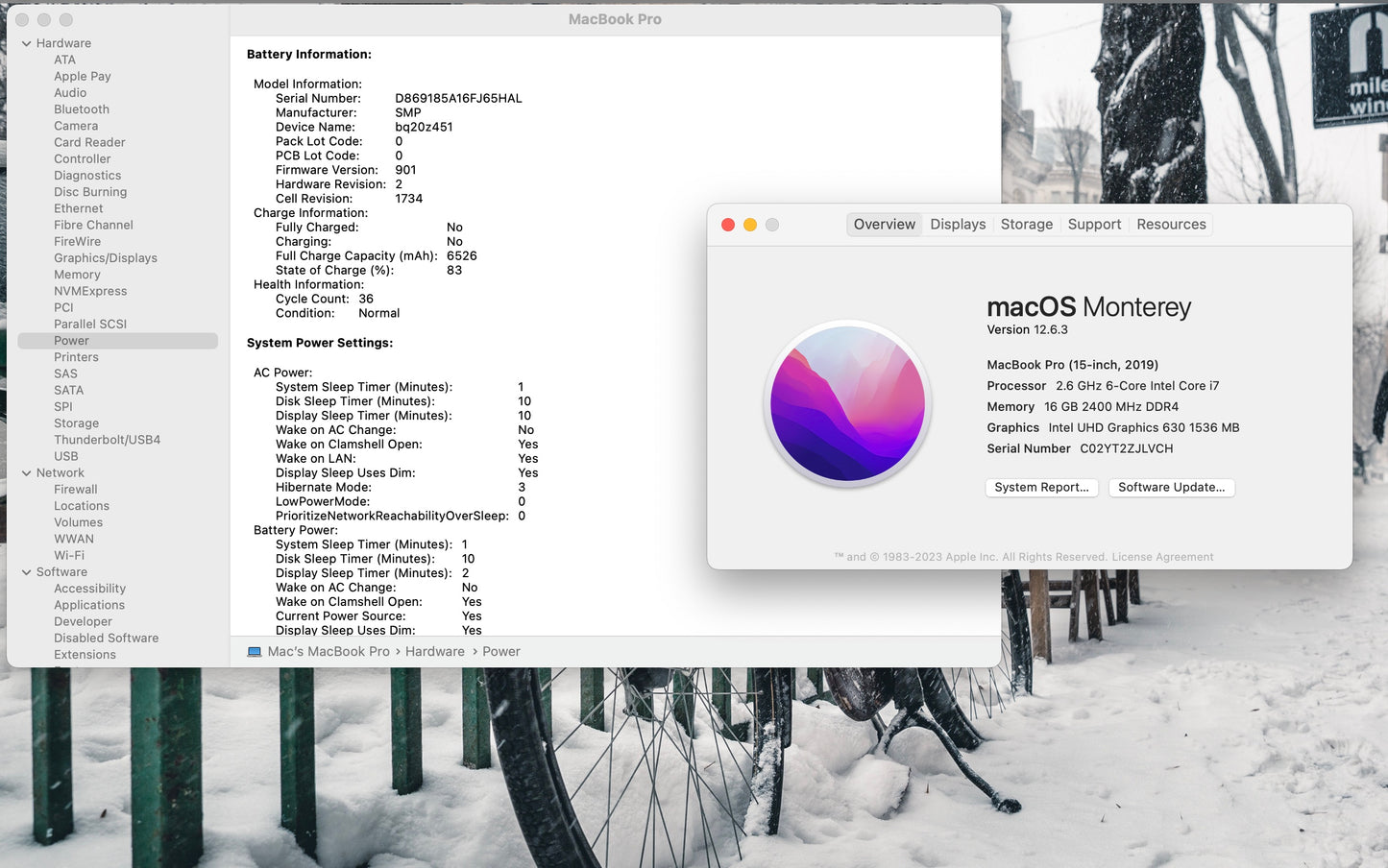This screenshot has height=868, width=1388.
Task: Open the License Agreement link
Action: point(1162,557)
